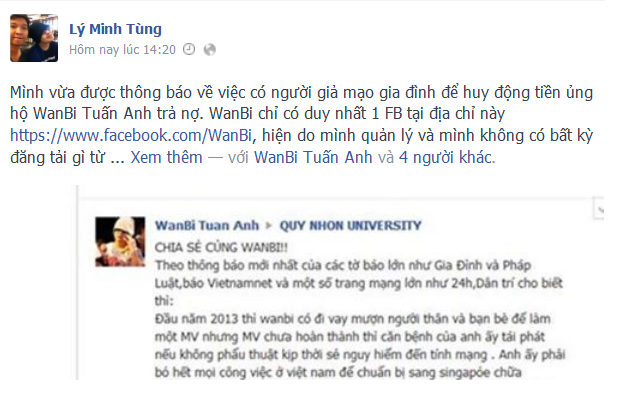Open the facebook.com/WanBi URL link

pyautogui.click(x=131, y=135)
